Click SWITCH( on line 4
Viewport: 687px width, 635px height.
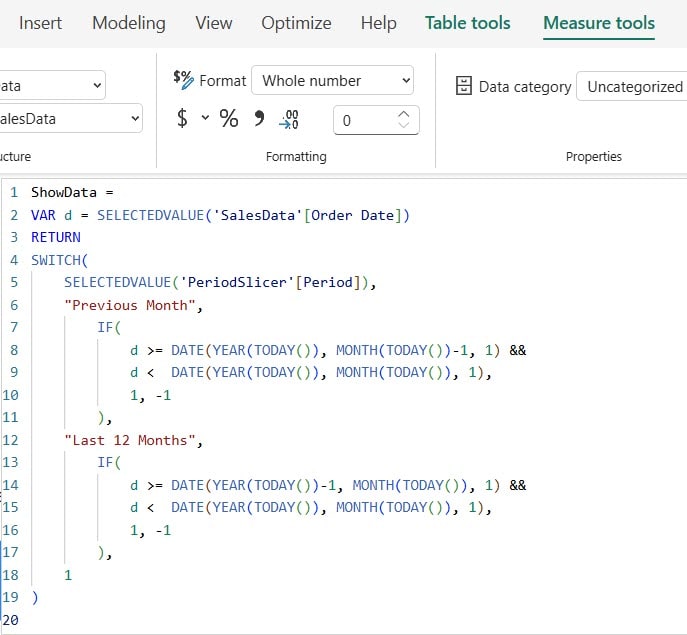point(60,260)
